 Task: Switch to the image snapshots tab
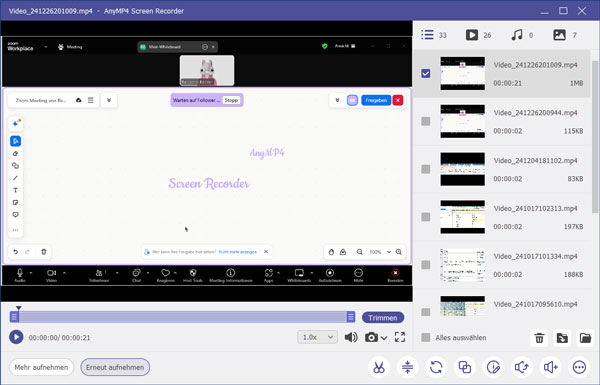565,35
